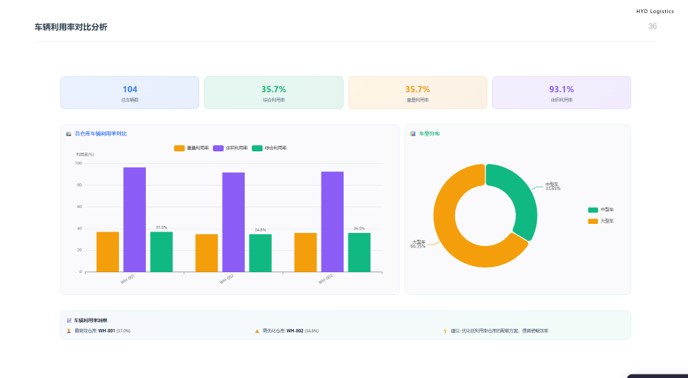Screen dimensions: 688x378
Task: Click the orange weight bar for WH-003
Action: (305, 252)
